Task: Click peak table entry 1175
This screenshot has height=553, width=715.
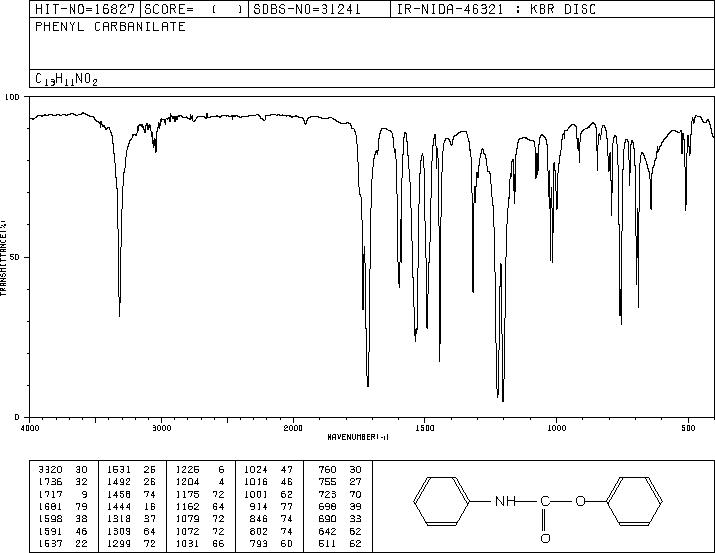Action: tap(188, 494)
